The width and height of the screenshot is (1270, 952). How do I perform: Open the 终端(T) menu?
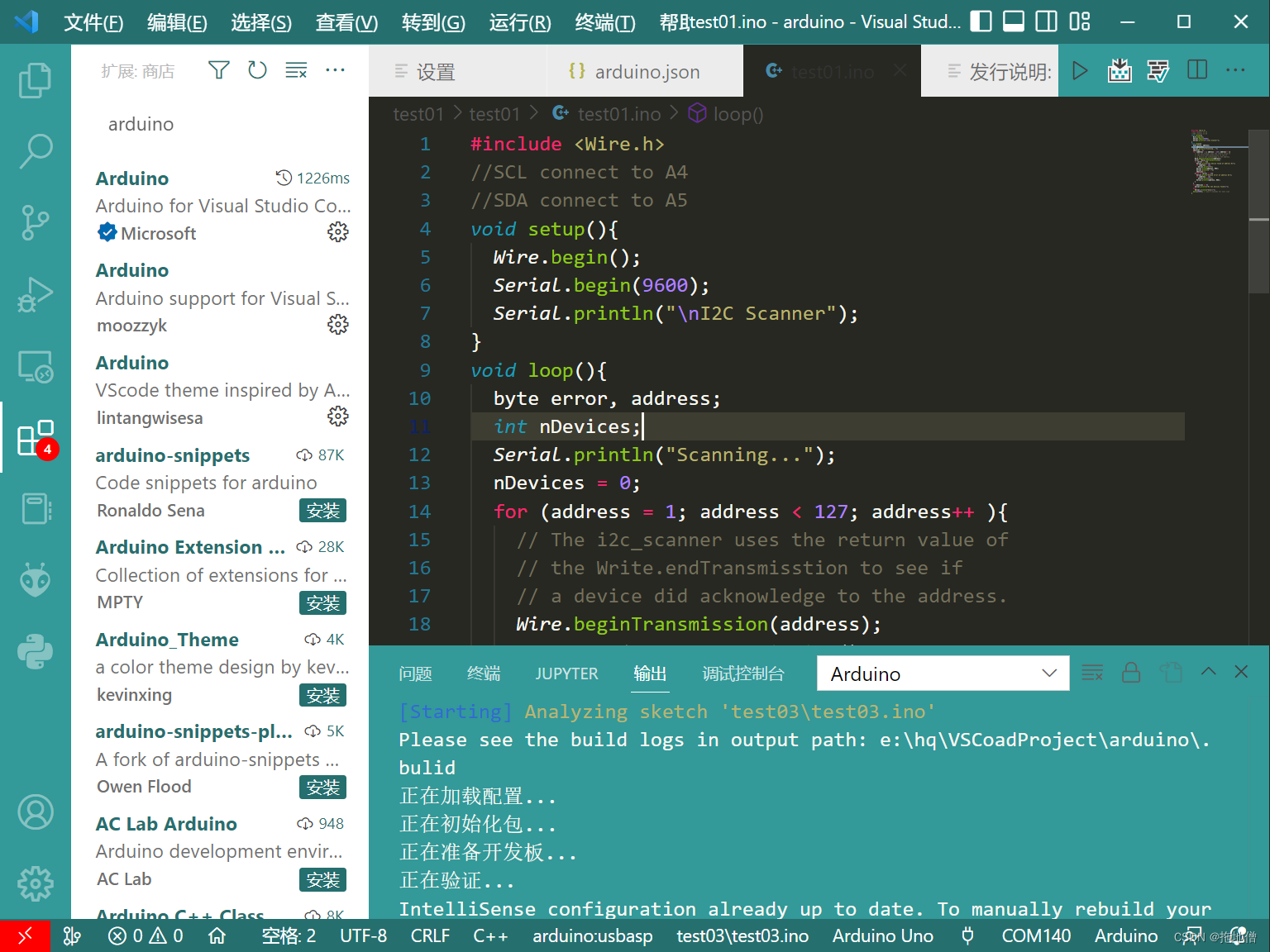pos(605,22)
